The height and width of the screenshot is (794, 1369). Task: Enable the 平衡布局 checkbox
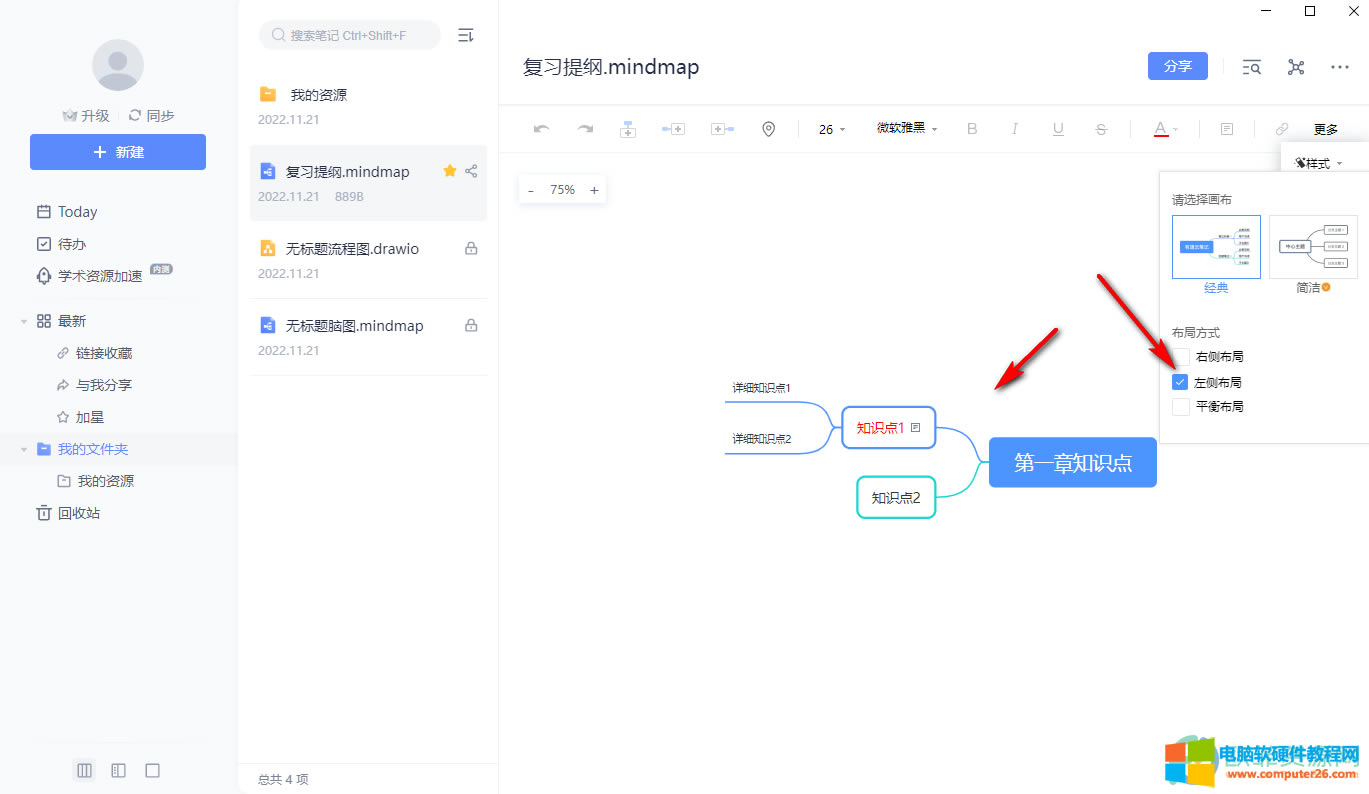coord(1181,407)
